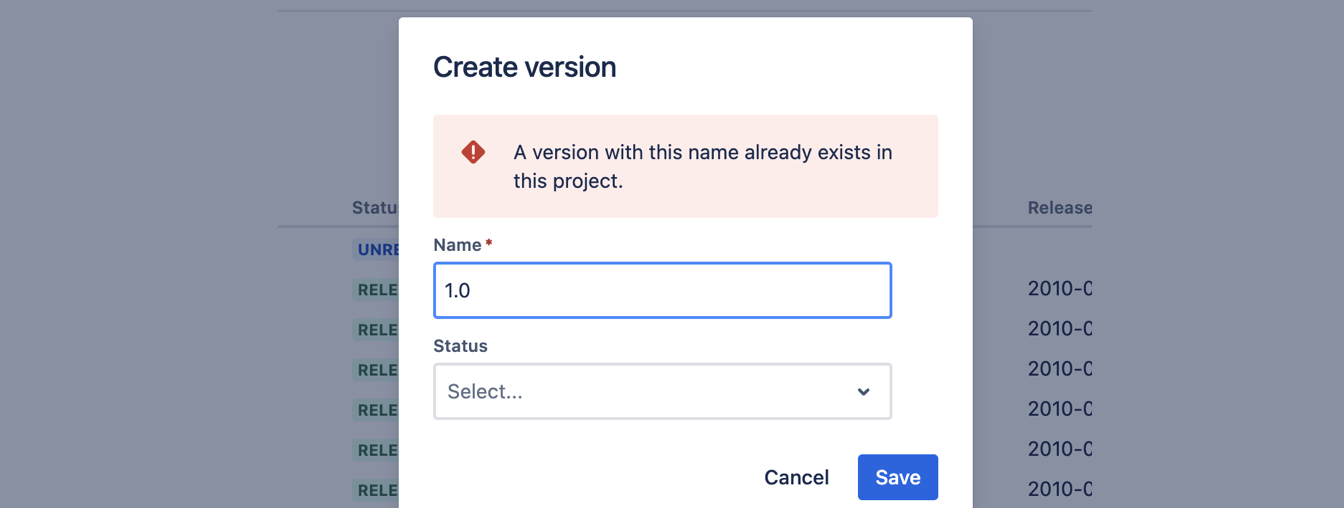
Task: Click the chevron arrow in Status dropdown
Action: 864,392
